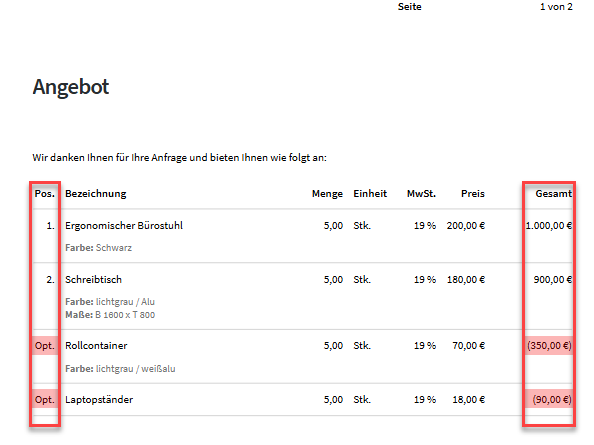The width and height of the screenshot is (594, 445).
Task: Select the 900,00 € total for Schreibtisch
Action: point(553,279)
